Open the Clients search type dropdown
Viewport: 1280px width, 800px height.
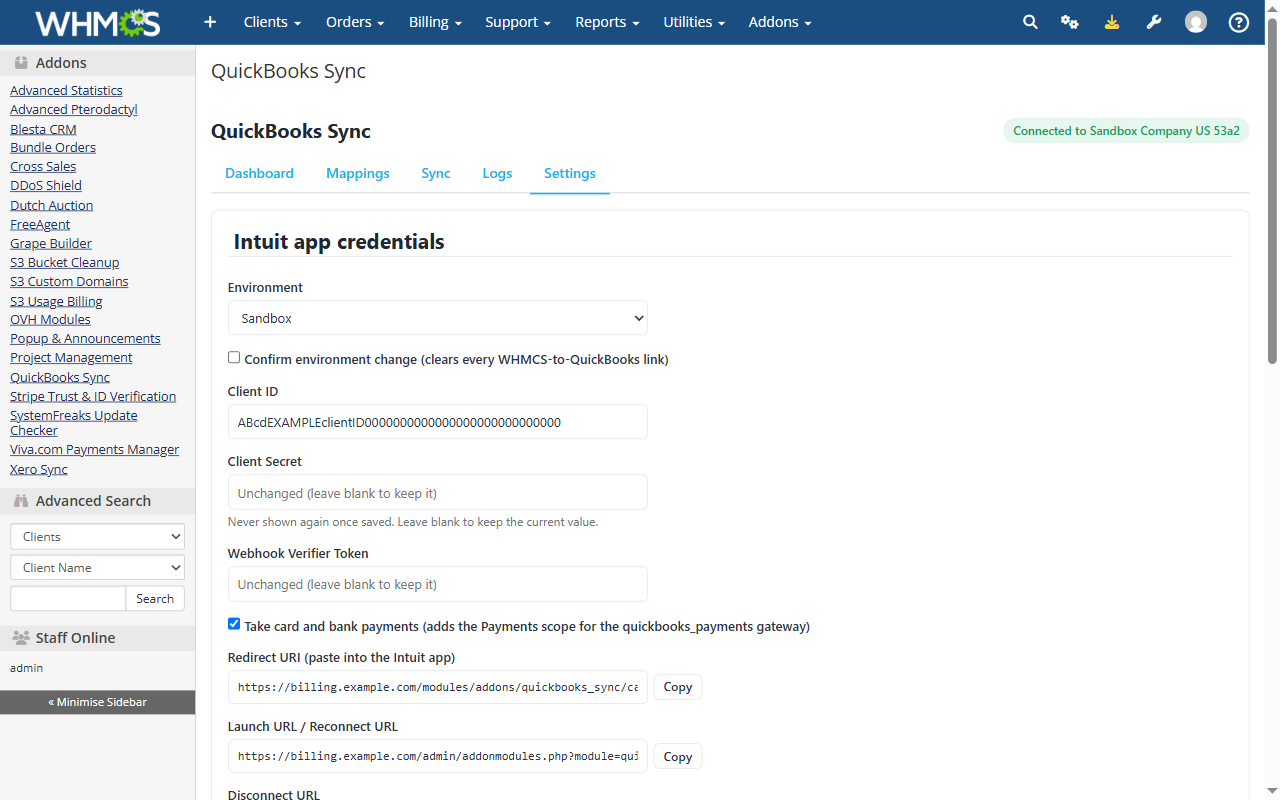click(x=98, y=536)
